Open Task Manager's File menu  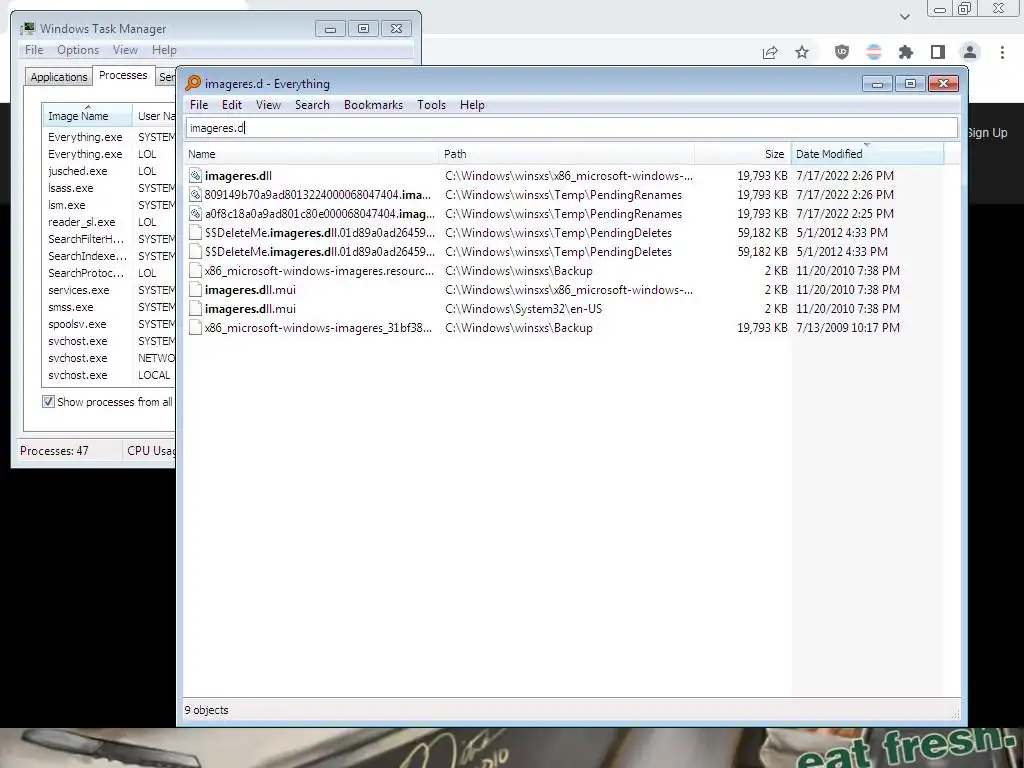click(34, 50)
